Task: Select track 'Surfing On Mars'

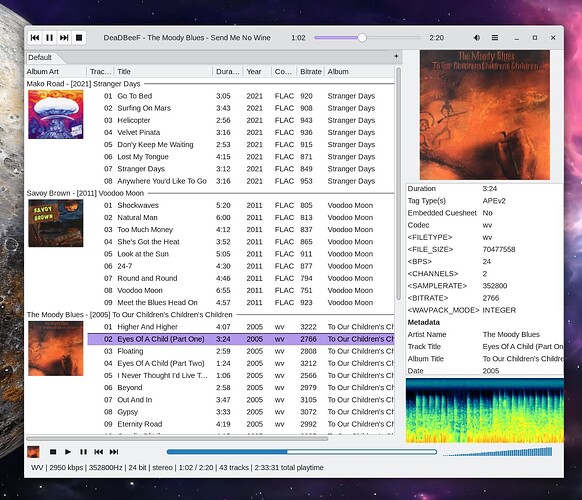Action: pos(241,108)
